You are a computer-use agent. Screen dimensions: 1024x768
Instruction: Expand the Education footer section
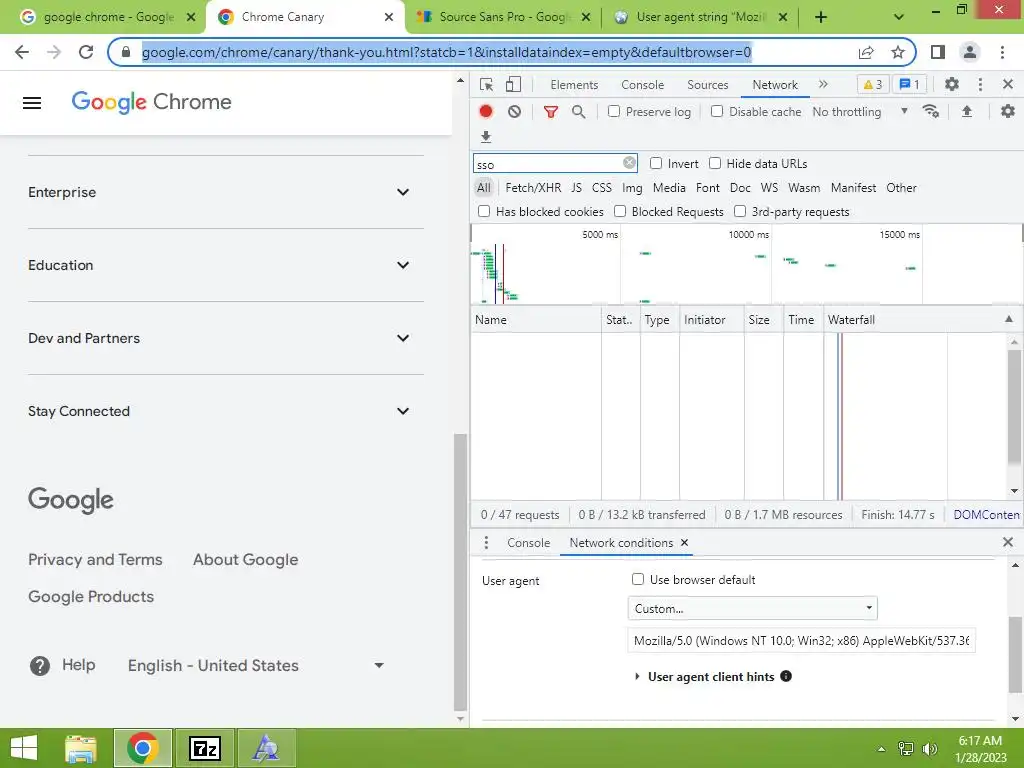pyautogui.click(x=226, y=265)
